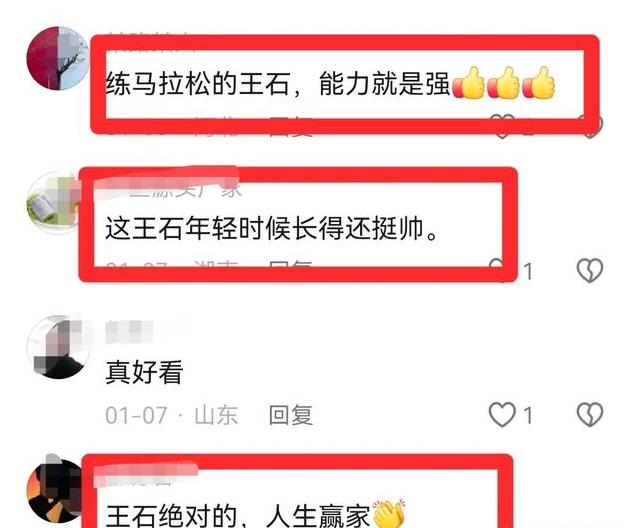636x528 pixels.
Task: Tap the "01-07 · 山东" timestamp
Action: click(x=171, y=415)
